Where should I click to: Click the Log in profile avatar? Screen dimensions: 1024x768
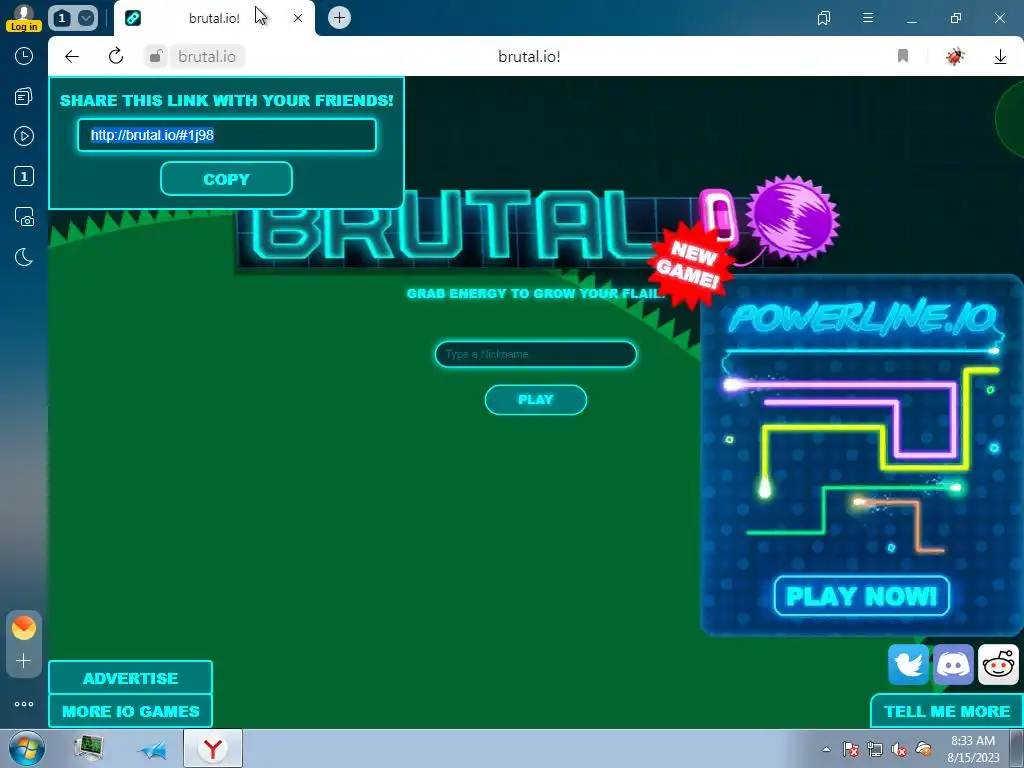tap(24, 18)
